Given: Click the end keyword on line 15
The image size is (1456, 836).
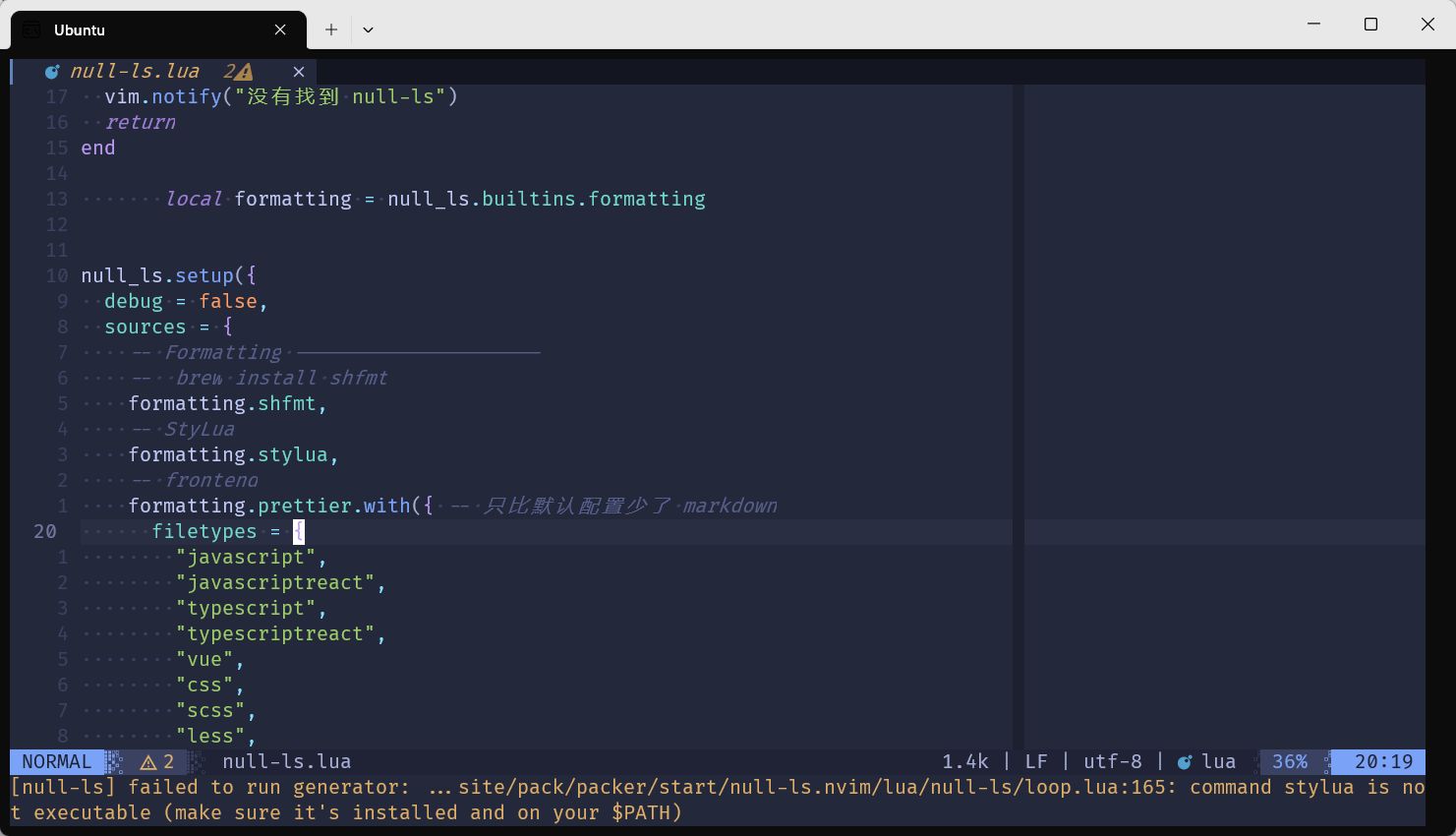Looking at the screenshot, I should click(98, 148).
